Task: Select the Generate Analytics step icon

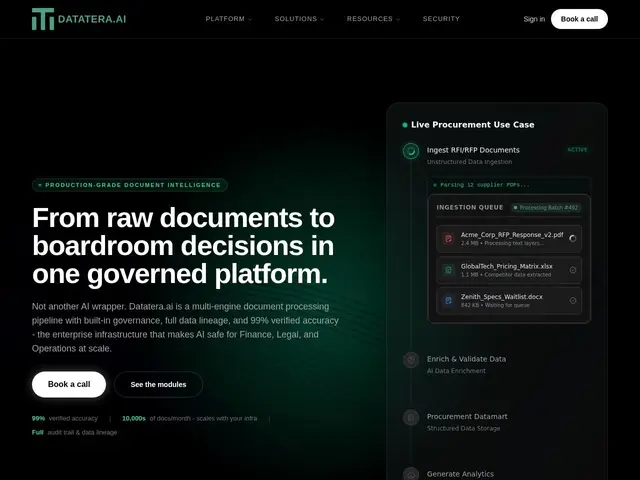Action: click(411, 474)
